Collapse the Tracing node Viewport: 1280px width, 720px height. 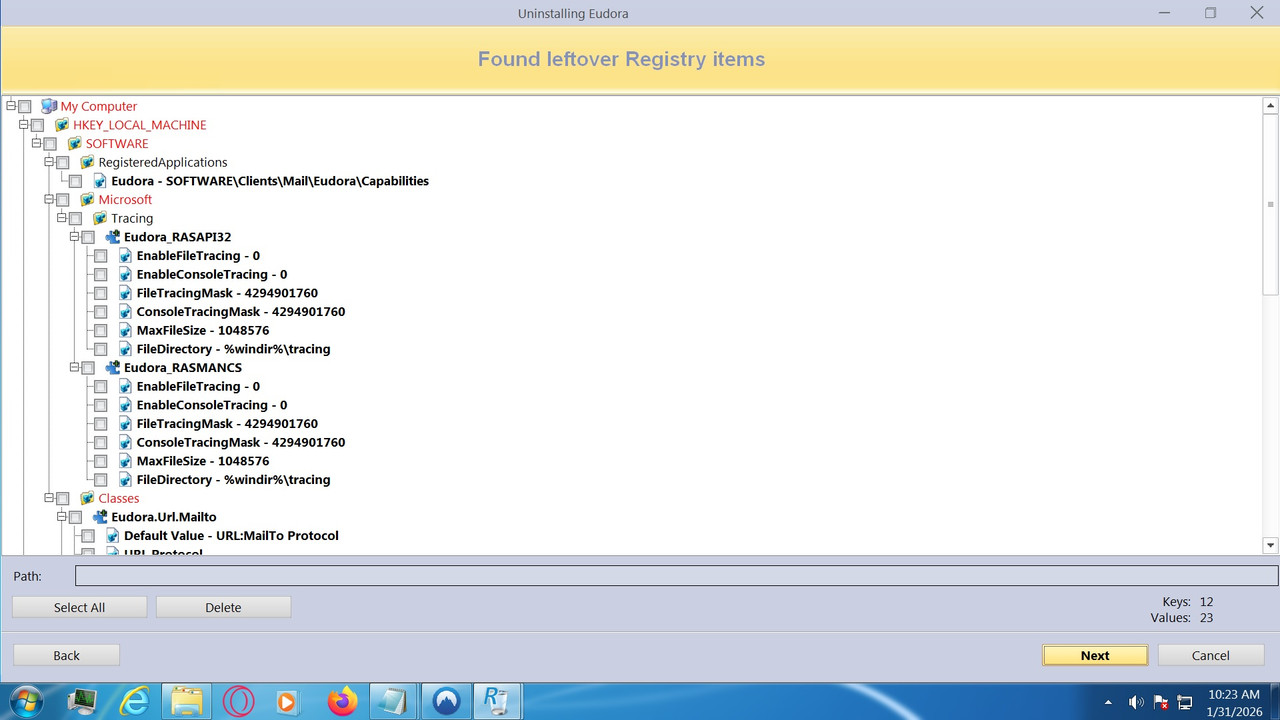tap(62, 217)
